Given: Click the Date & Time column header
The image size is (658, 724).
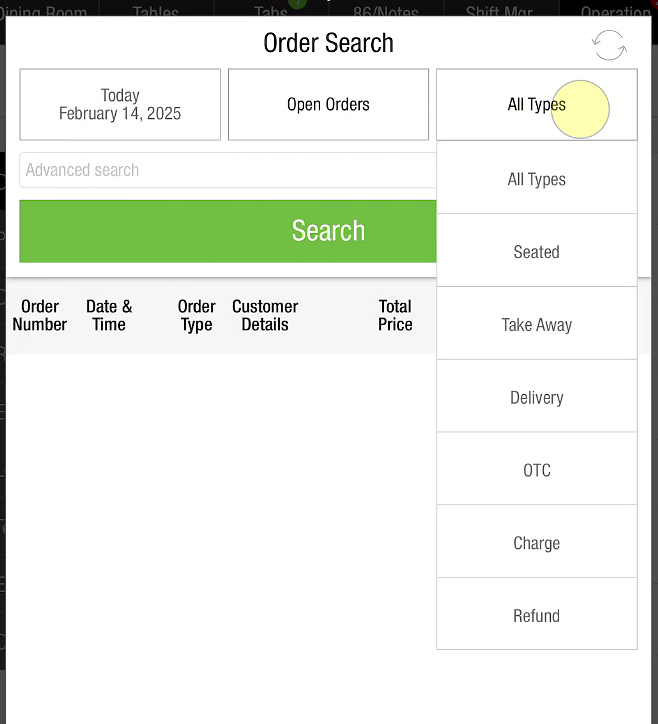Looking at the screenshot, I should point(109,315).
